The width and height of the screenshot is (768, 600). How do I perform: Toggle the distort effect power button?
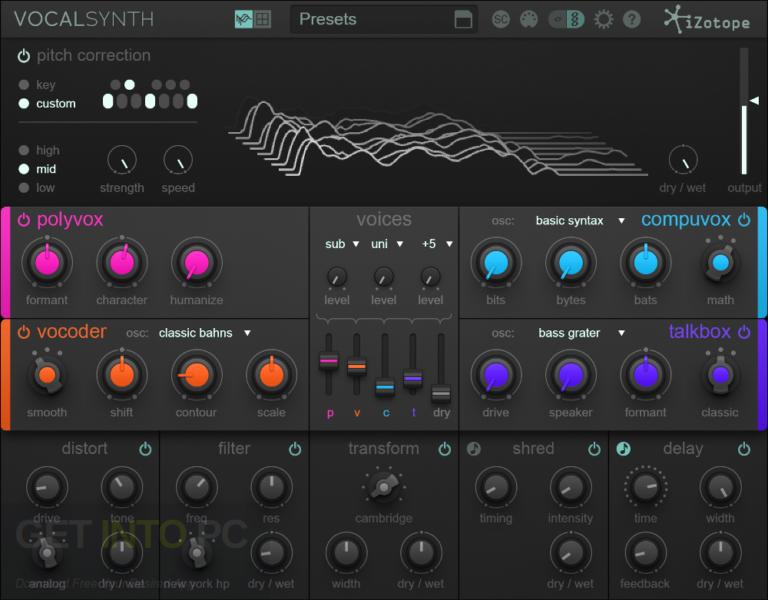point(145,449)
